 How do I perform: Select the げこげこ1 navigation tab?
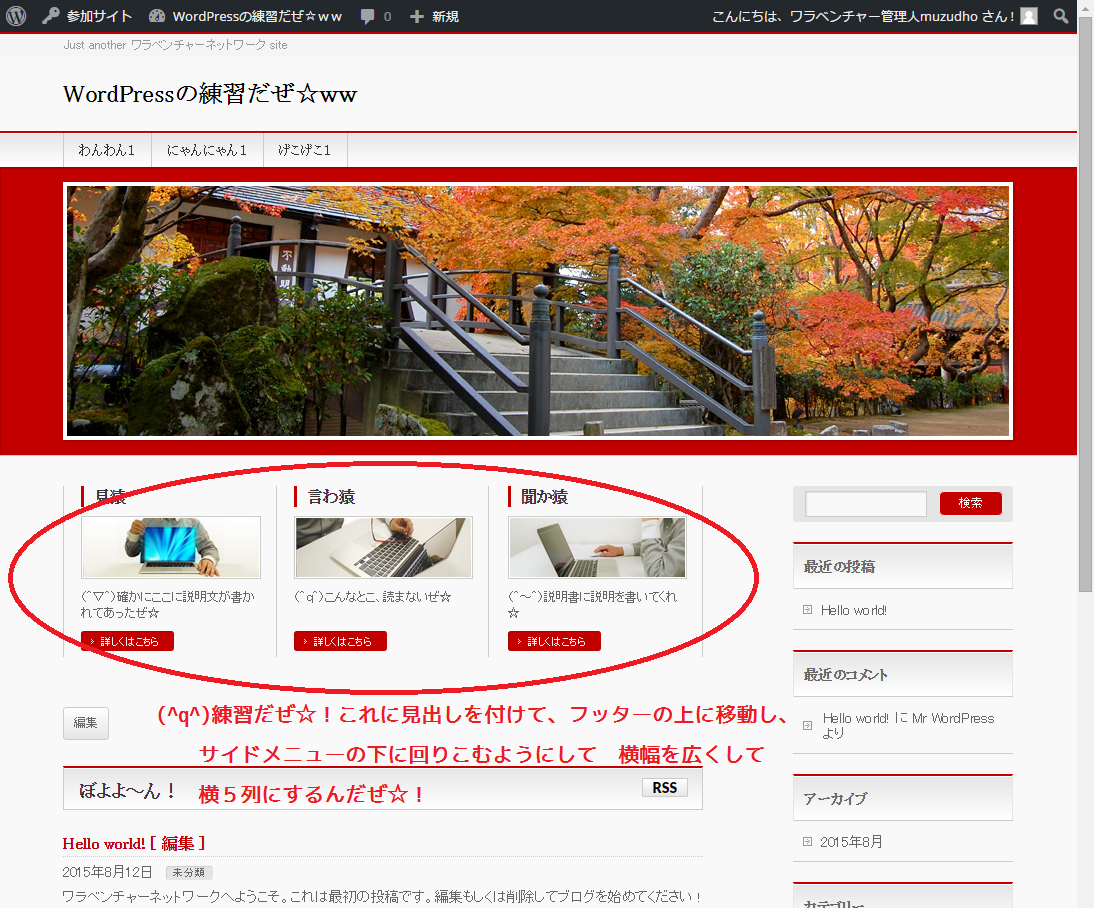coord(305,150)
